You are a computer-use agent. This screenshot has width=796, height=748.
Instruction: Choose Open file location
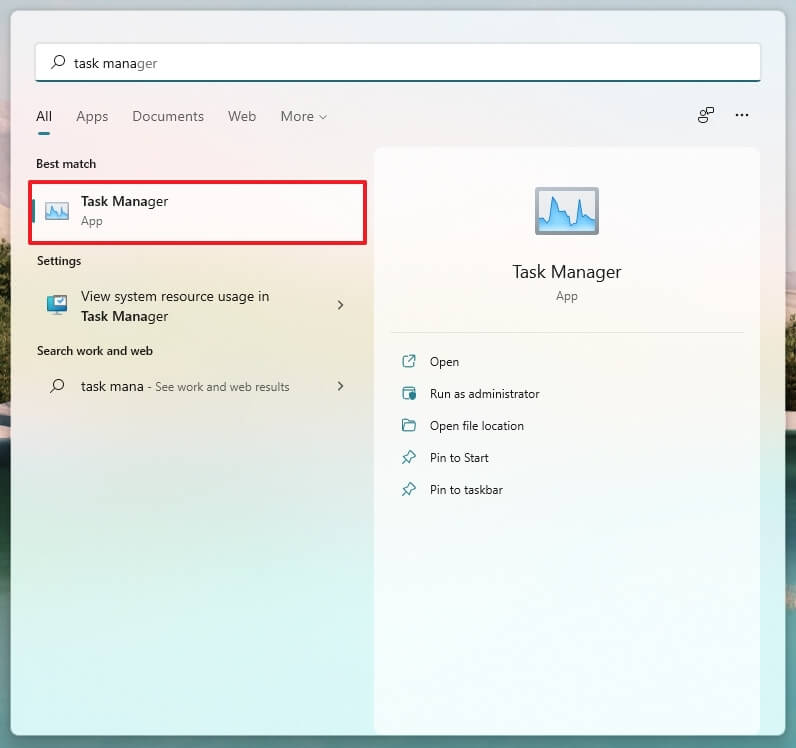477,426
